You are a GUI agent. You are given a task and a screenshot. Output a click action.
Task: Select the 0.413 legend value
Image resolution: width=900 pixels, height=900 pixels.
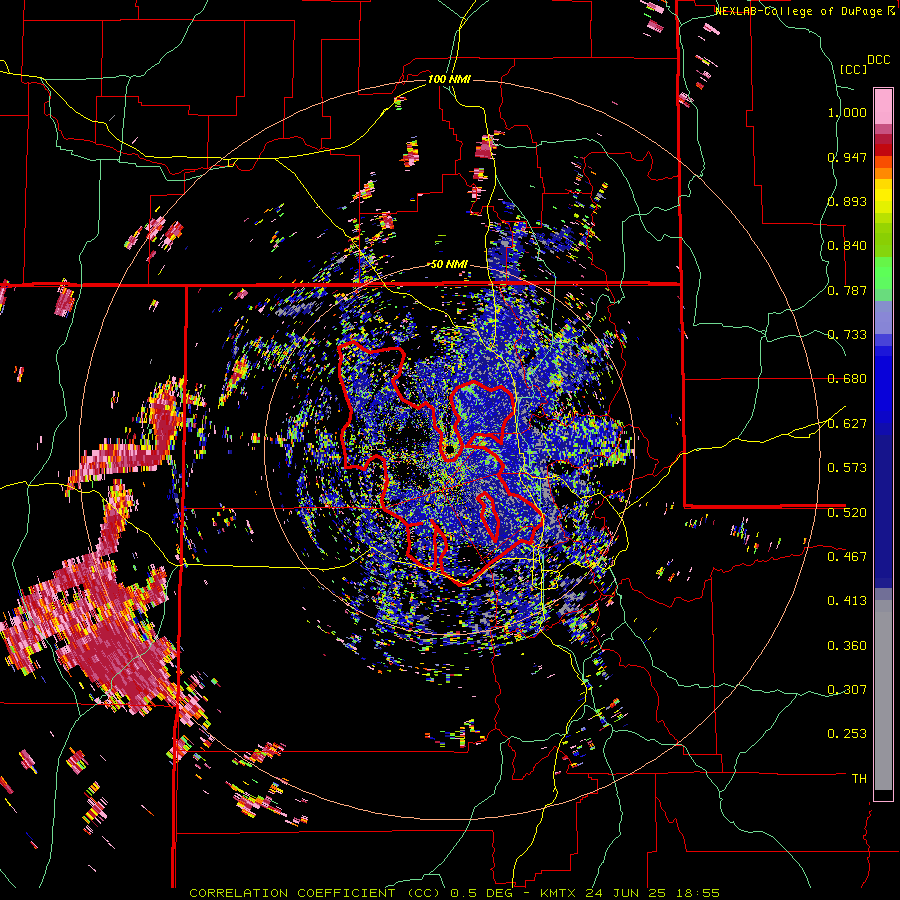pos(847,601)
